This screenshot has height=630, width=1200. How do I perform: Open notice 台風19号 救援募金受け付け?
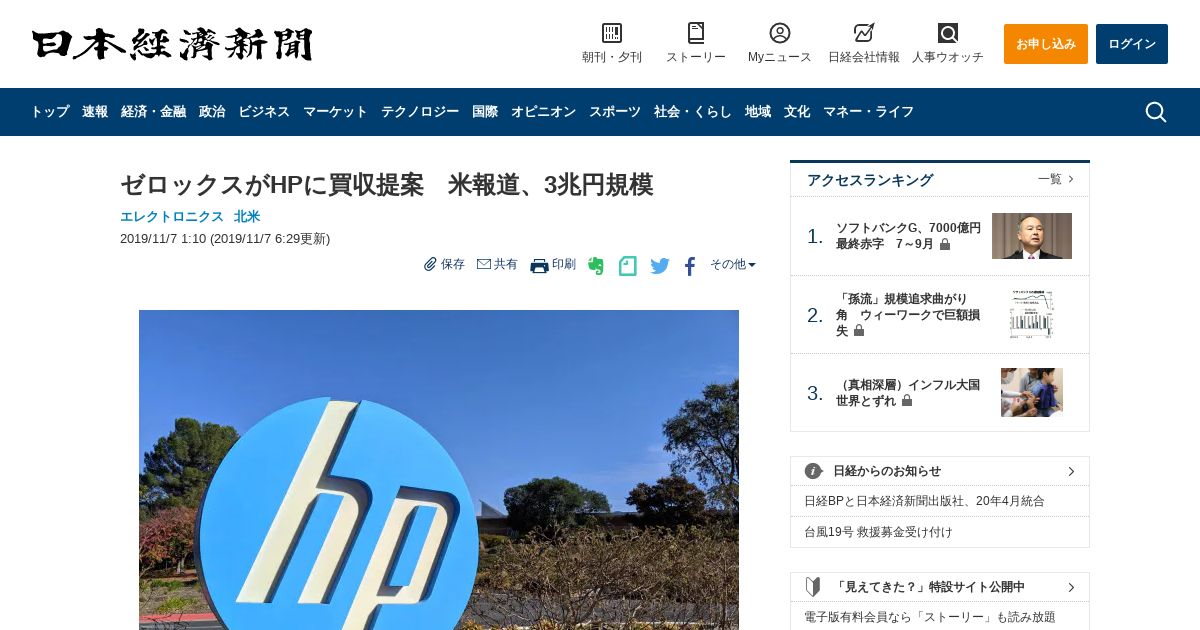[878, 532]
